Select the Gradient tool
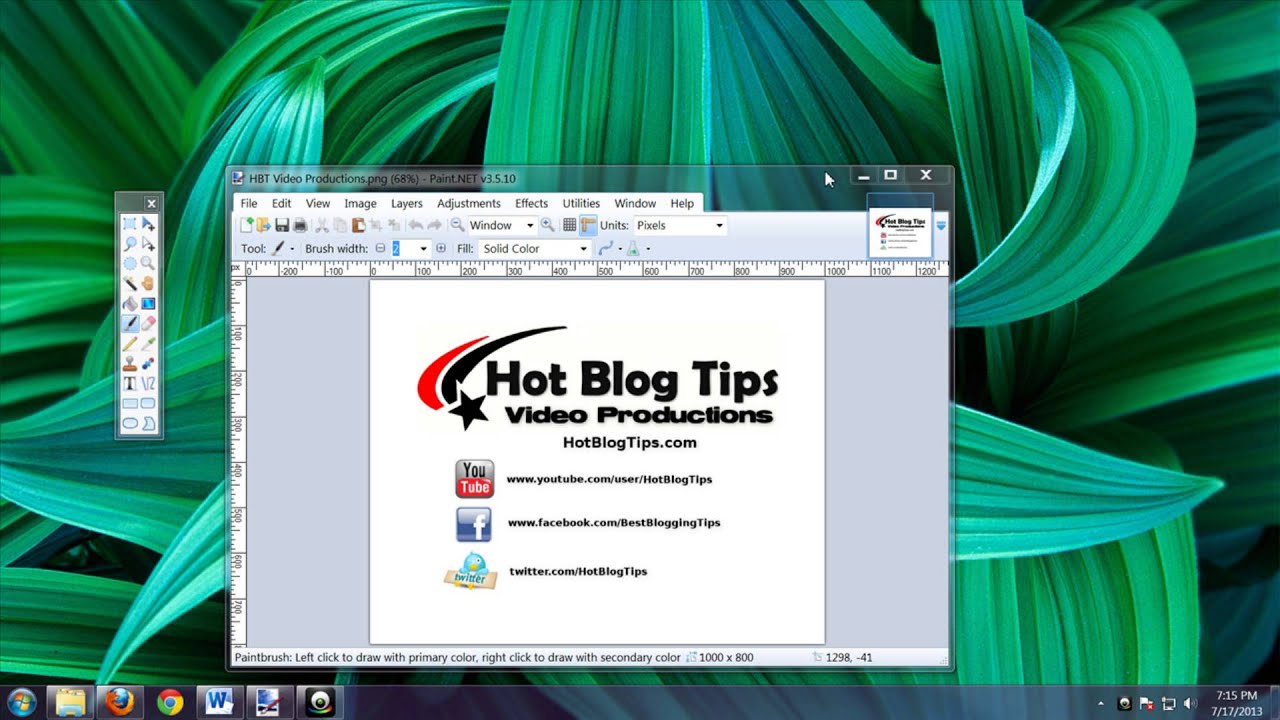 click(148, 304)
